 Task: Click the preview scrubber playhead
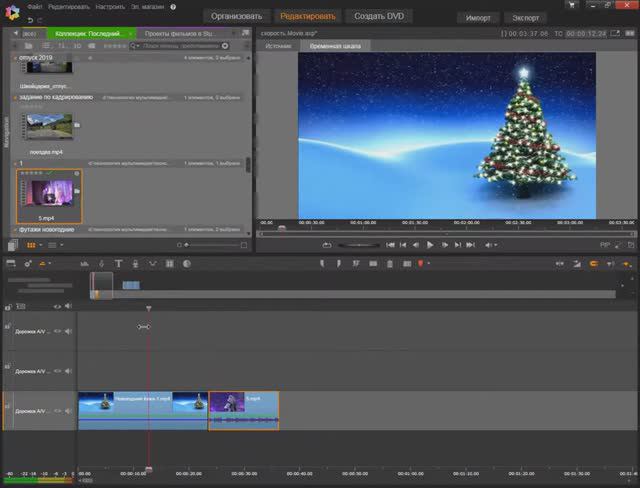282,228
